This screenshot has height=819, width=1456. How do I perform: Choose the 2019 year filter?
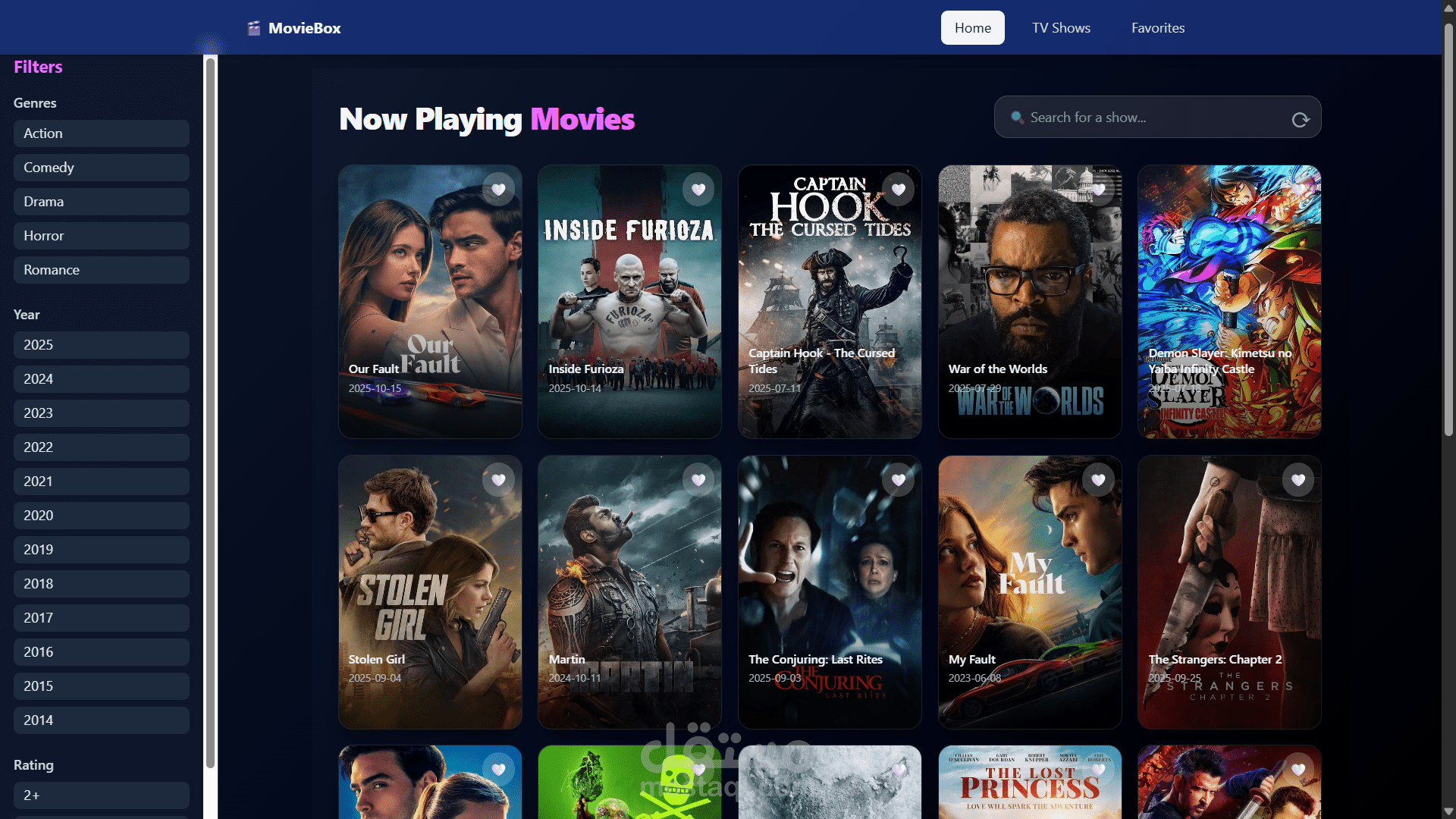tap(102, 550)
